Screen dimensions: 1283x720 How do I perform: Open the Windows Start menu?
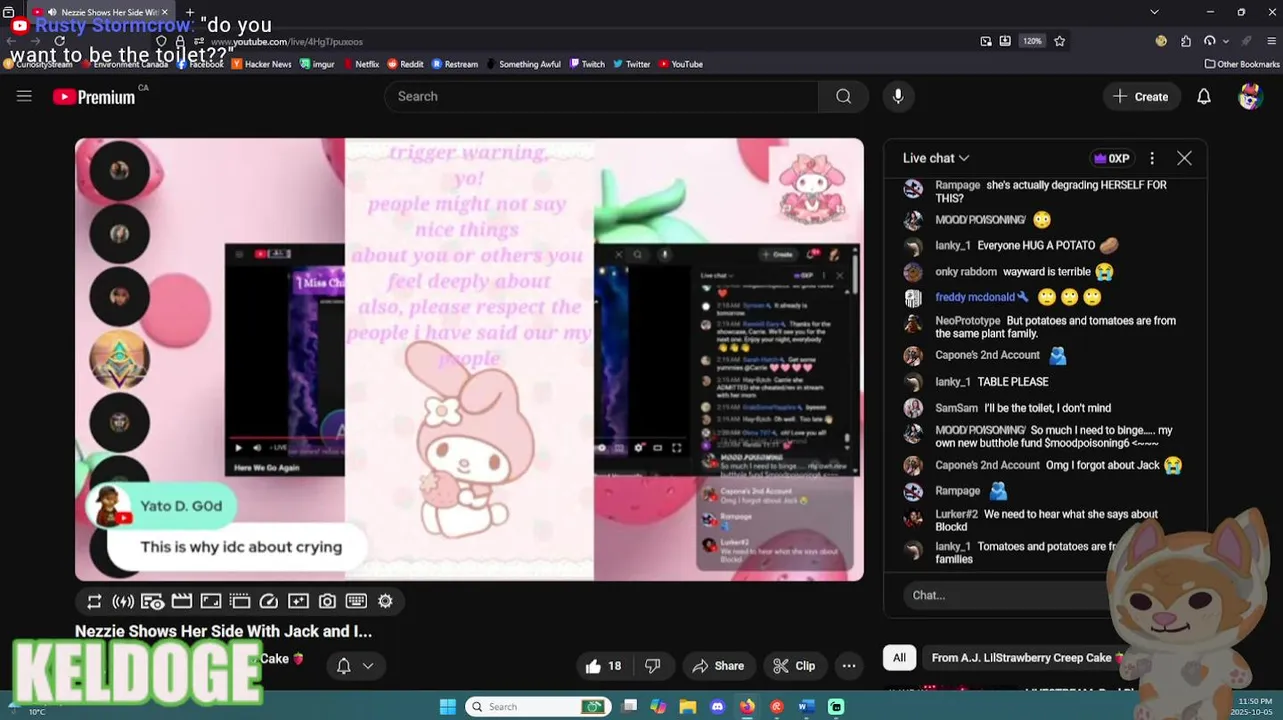tap(448, 707)
